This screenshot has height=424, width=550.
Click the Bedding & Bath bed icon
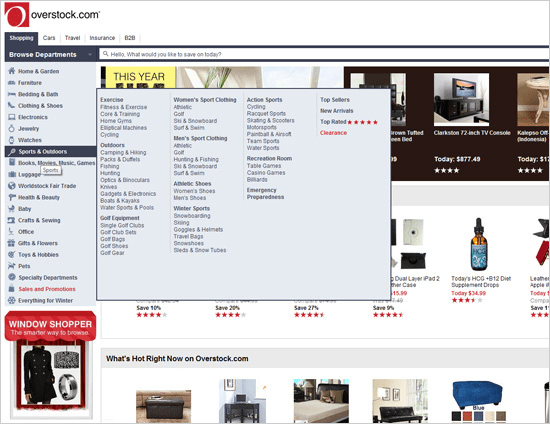(12, 94)
